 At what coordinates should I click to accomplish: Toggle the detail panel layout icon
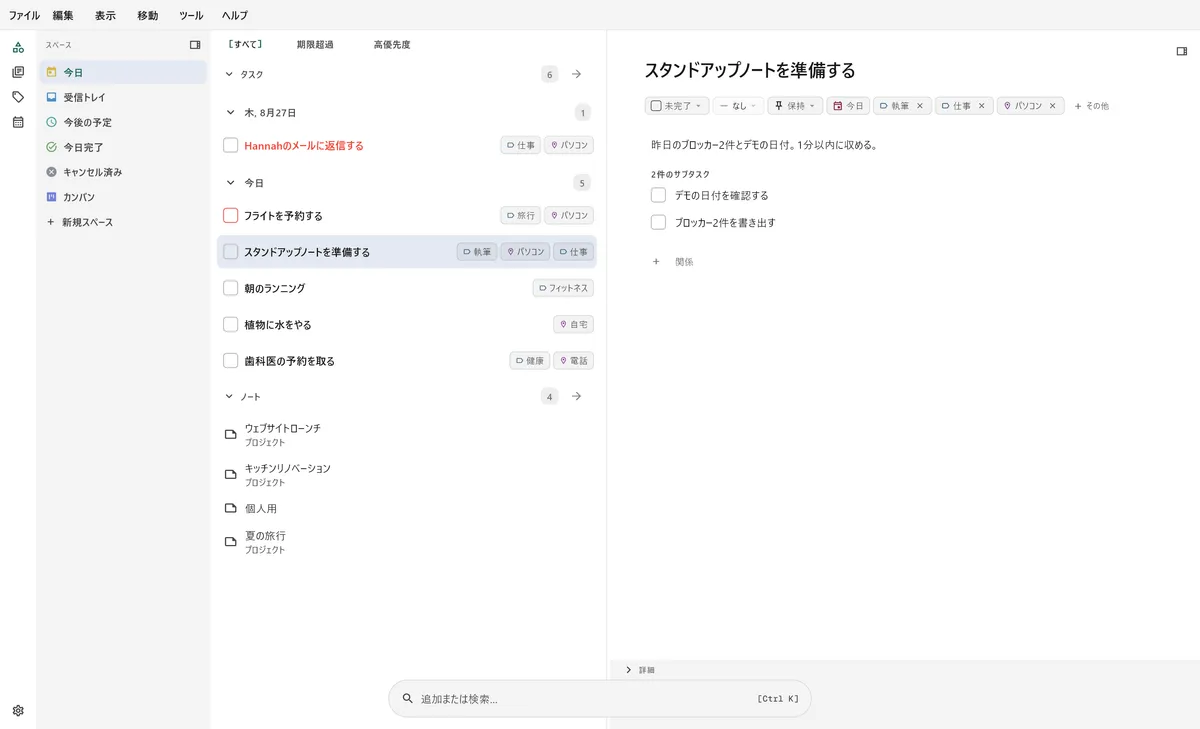click(1182, 51)
